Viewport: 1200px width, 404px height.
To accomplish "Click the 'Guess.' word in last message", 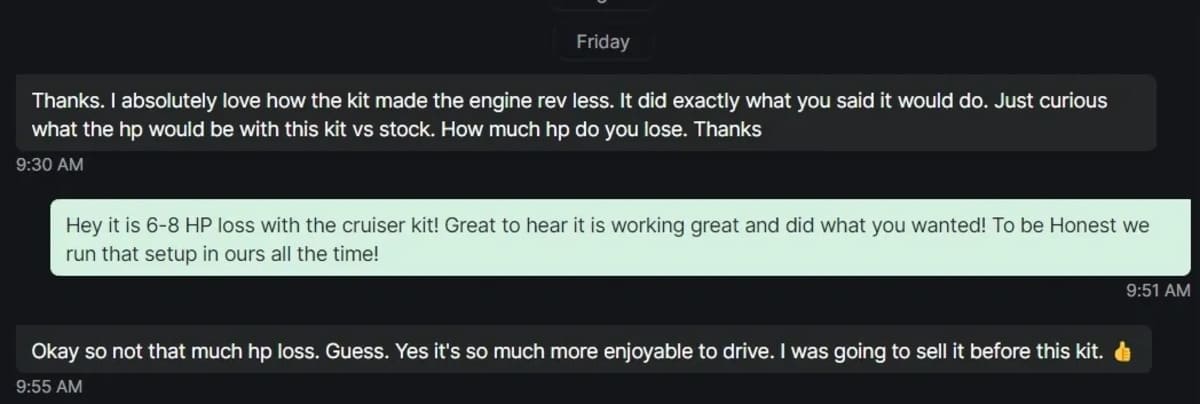I will pyautogui.click(x=357, y=352).
